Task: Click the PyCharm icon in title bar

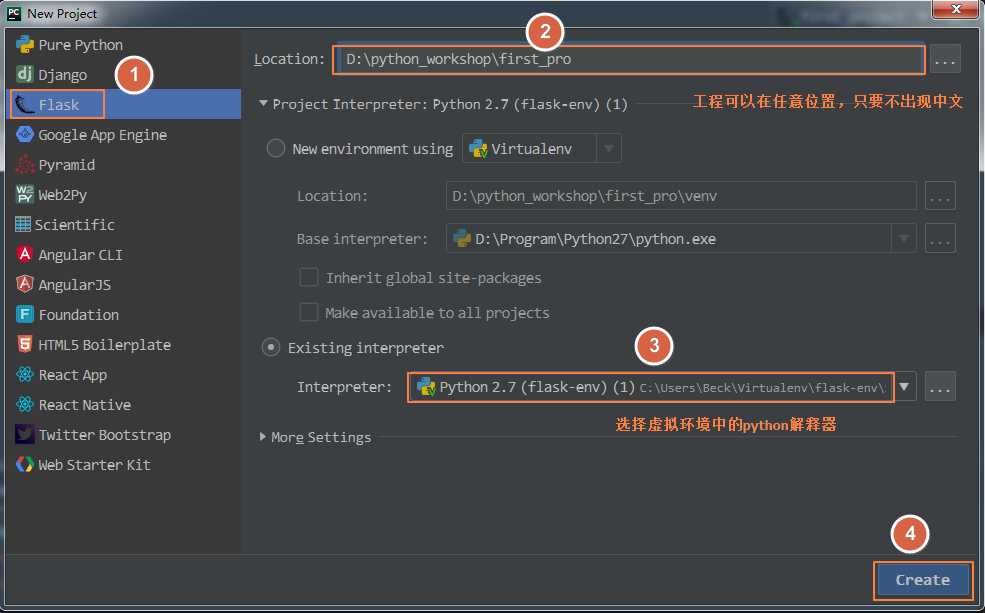Action: (x=14, y=13)
